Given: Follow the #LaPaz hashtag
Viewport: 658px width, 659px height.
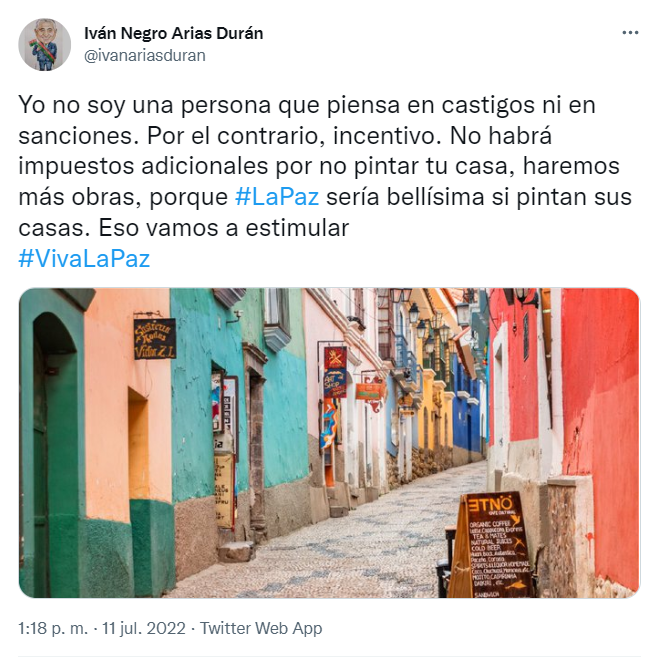Looking at the screenshot, I should [277, 197].
